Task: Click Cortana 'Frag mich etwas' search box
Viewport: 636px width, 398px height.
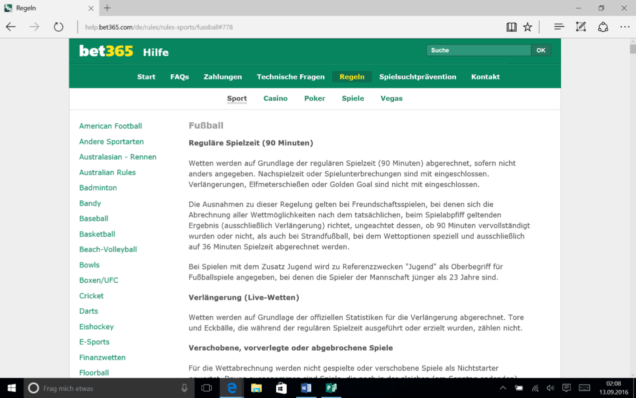Action: tap(110, 388)
